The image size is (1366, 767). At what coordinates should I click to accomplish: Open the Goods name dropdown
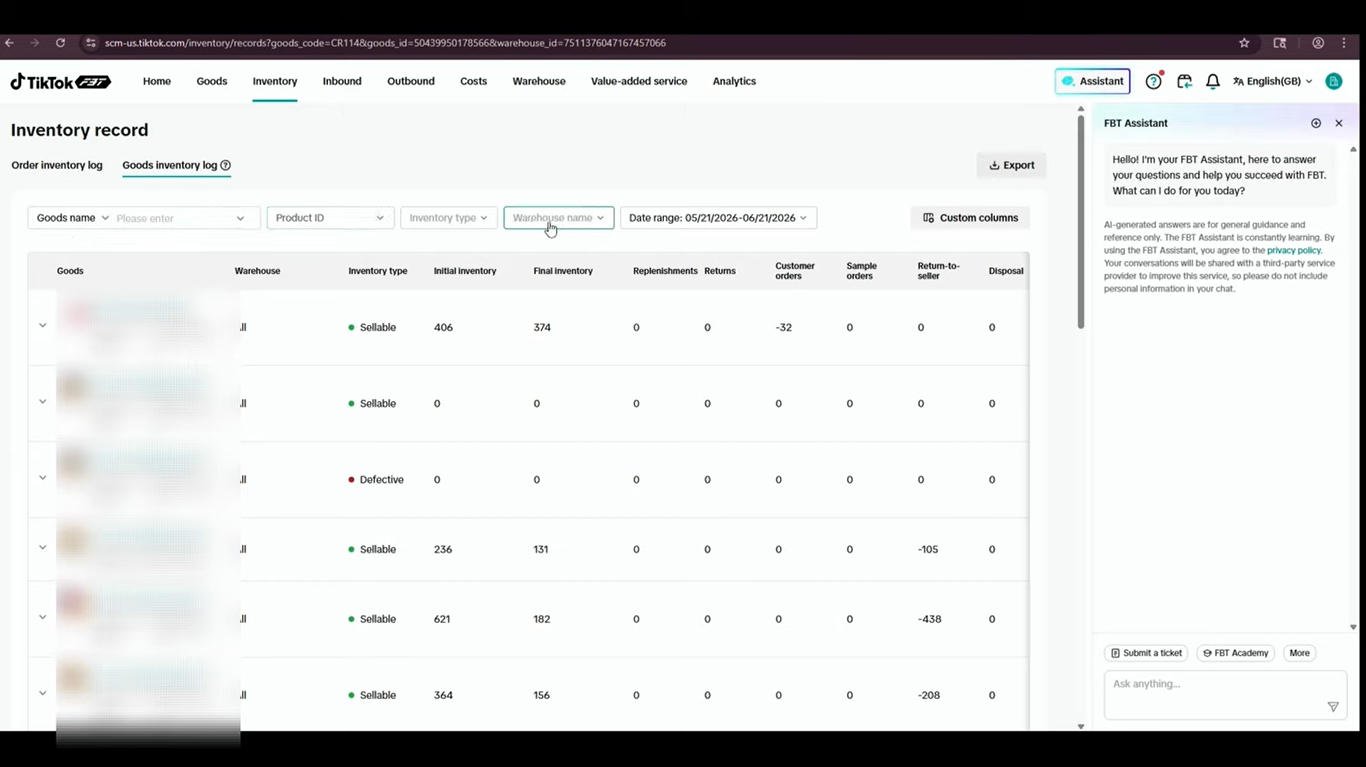tap(72, 218)
